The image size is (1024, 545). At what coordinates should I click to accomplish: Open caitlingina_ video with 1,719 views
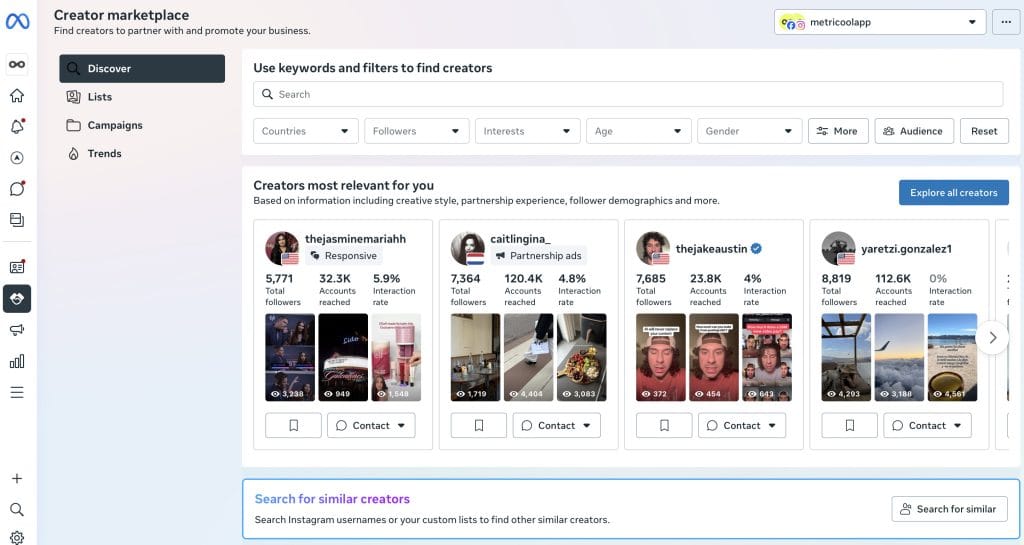[x=475, y=357]
